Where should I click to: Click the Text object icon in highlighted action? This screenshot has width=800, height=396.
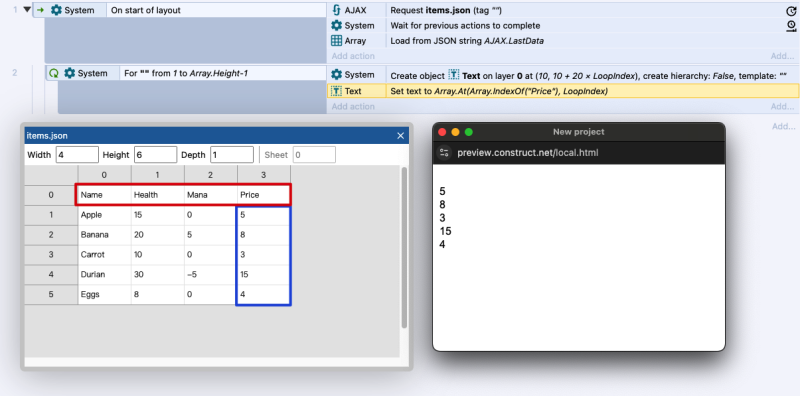point(336,91)
